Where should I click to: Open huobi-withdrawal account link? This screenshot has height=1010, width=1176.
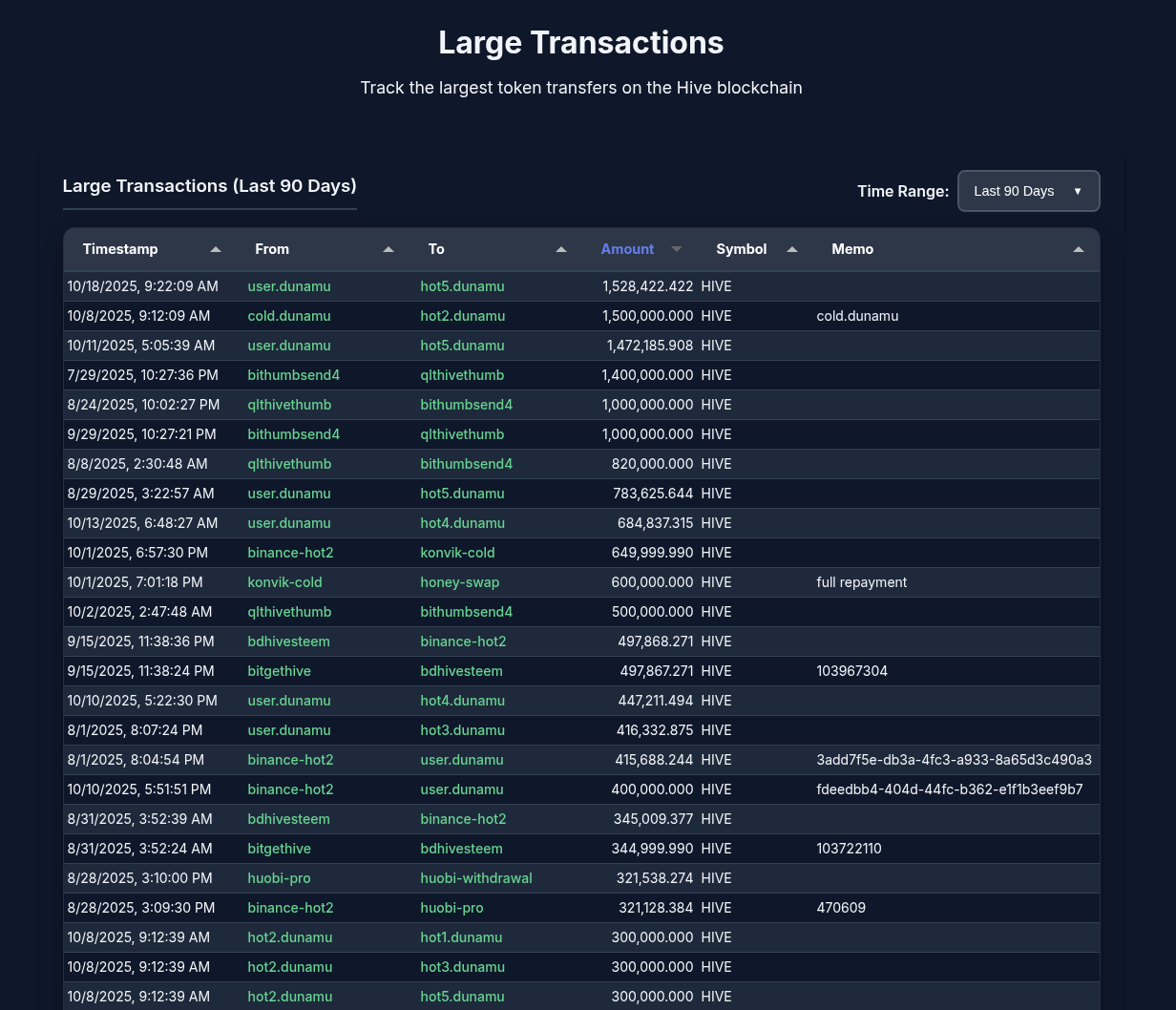pos(476,878)
